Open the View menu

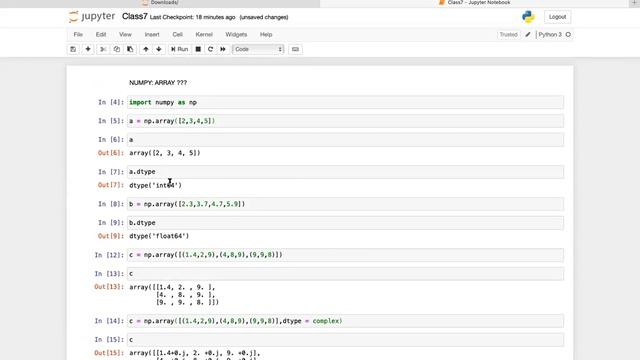(125, 35)
